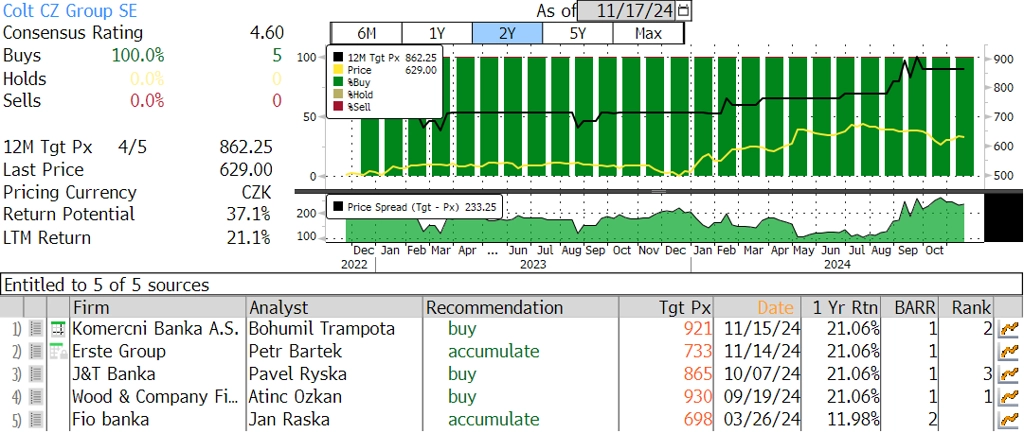1024x433 pixels.
Task: Show analyst chart icon for Jan Raska row
Action: [1009, 419]
